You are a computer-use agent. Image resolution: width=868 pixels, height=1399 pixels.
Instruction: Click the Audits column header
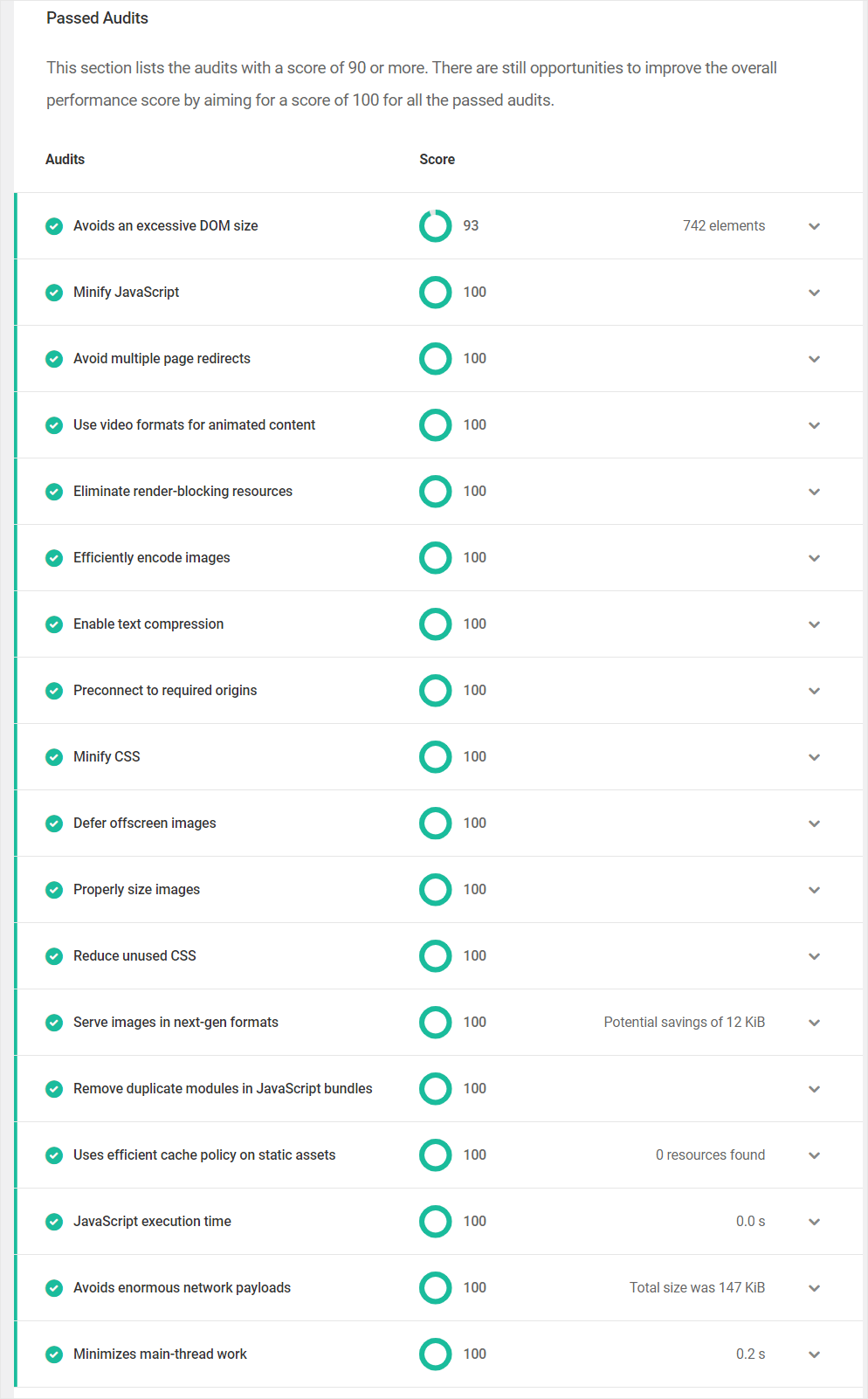pos(65,159)
